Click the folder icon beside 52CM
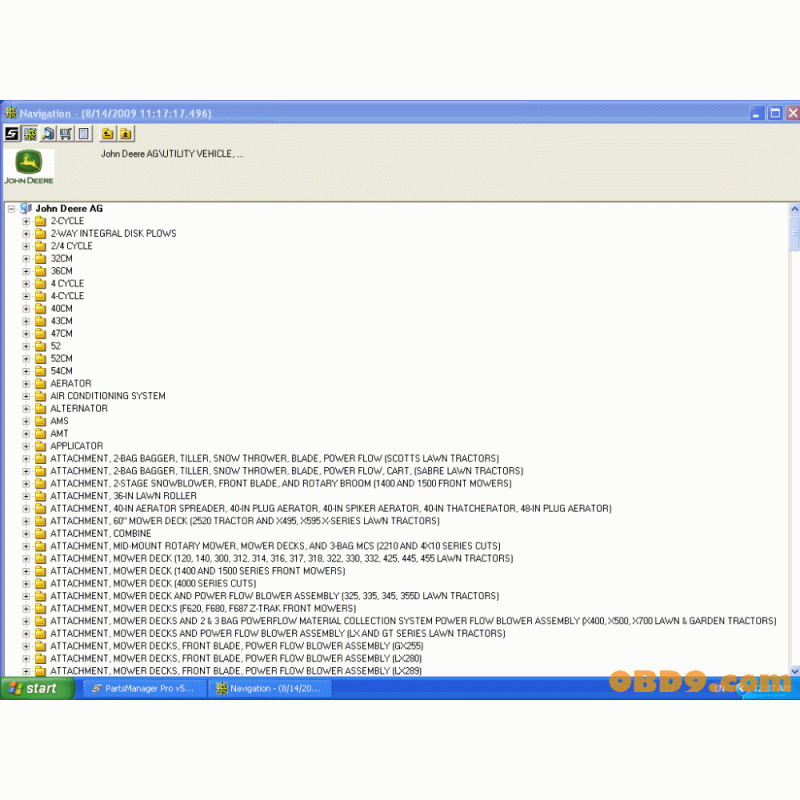 tap(41, 359)
